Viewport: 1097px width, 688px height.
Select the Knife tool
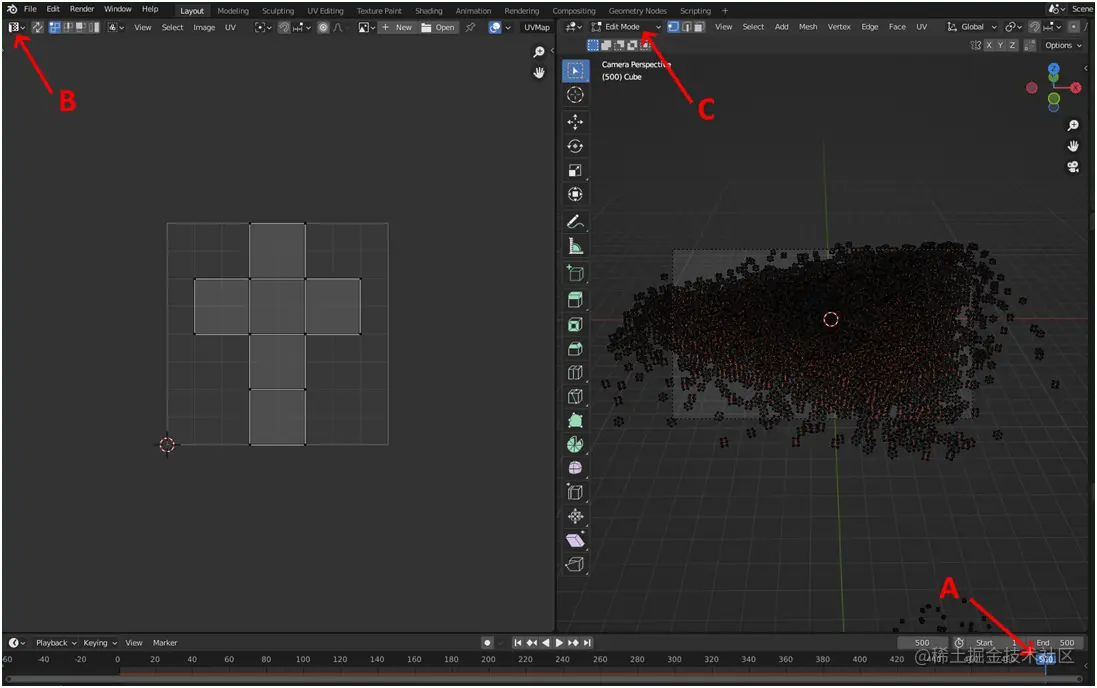(575, 397)
